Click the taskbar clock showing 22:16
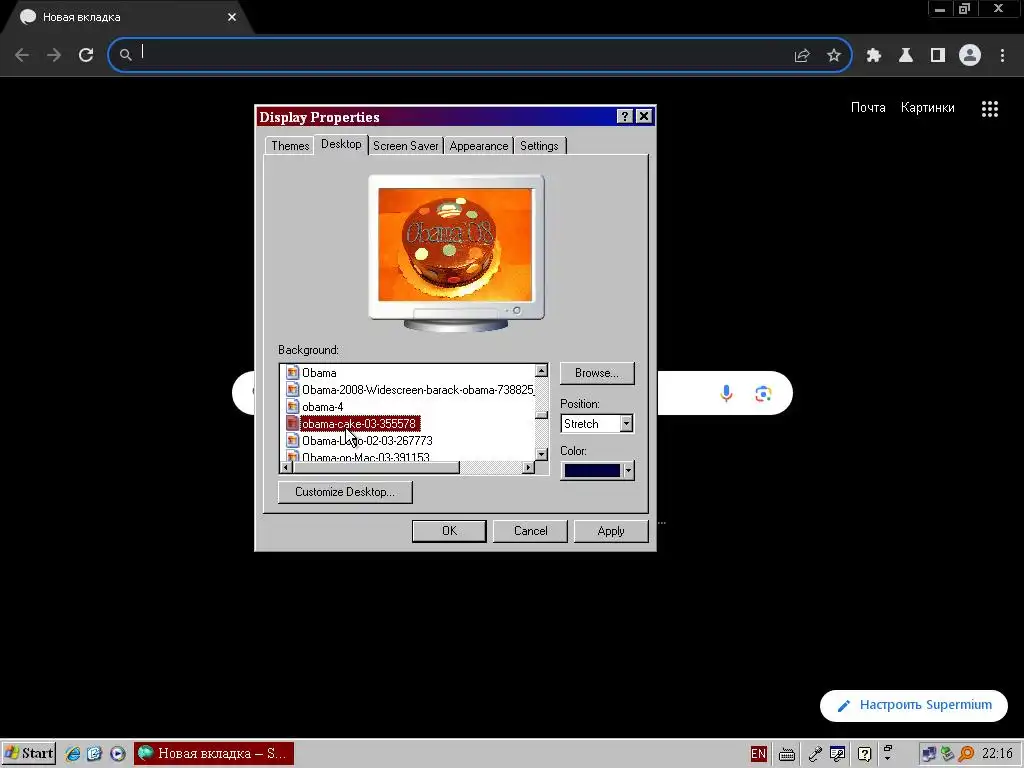The width and height of the screenshot is (1024, 768). [997, 754]
